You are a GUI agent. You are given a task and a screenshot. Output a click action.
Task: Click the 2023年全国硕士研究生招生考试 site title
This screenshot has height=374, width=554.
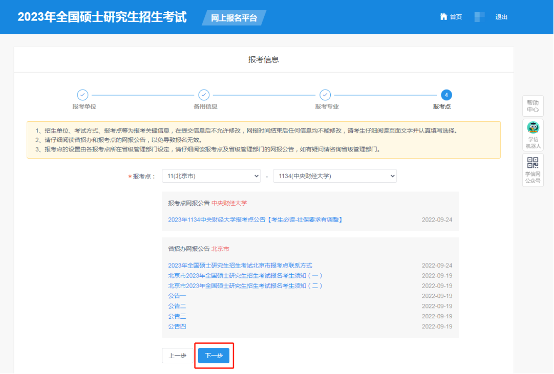click(x=102, y=17)
